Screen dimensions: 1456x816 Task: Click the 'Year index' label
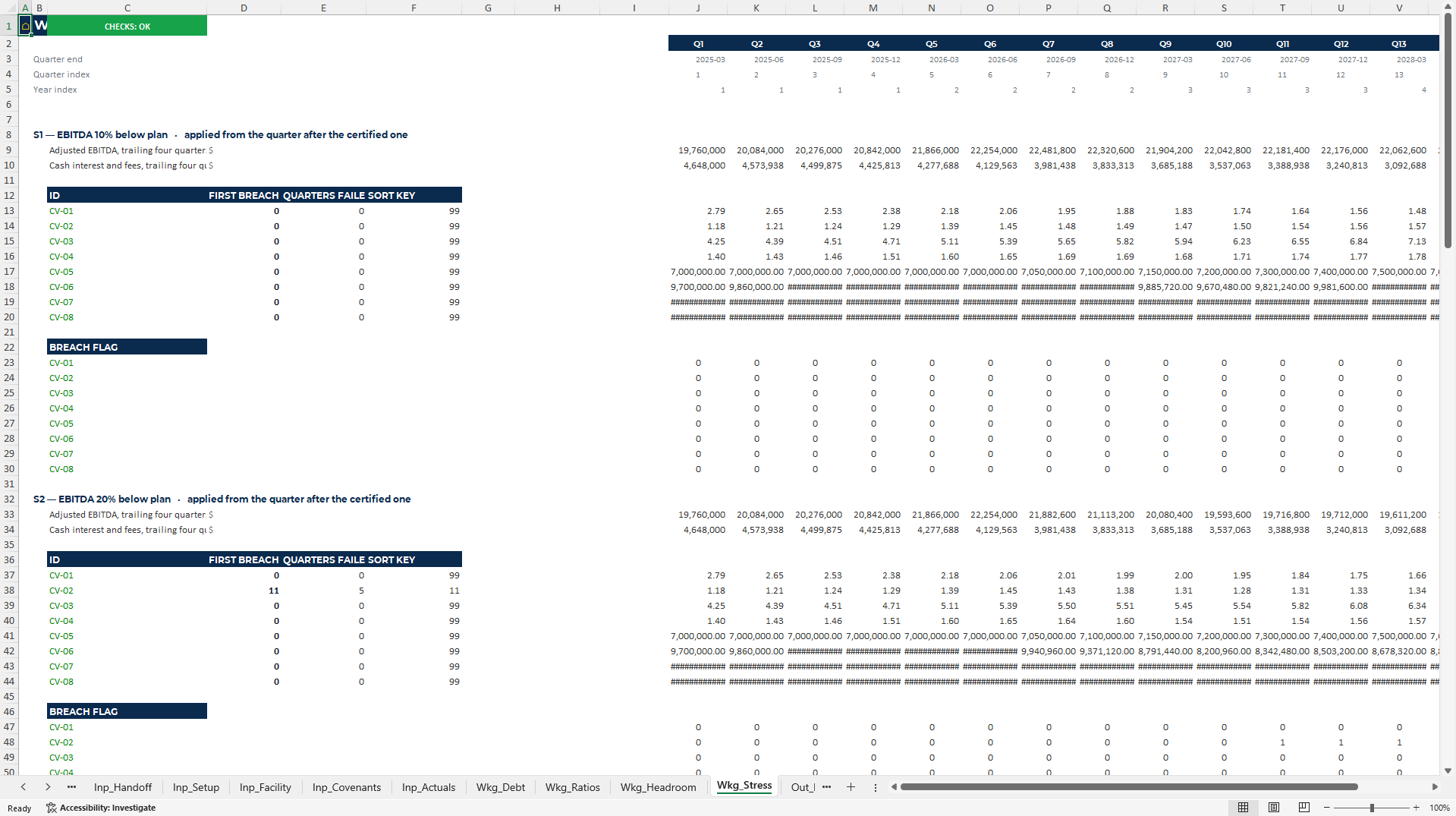point(55,90)
